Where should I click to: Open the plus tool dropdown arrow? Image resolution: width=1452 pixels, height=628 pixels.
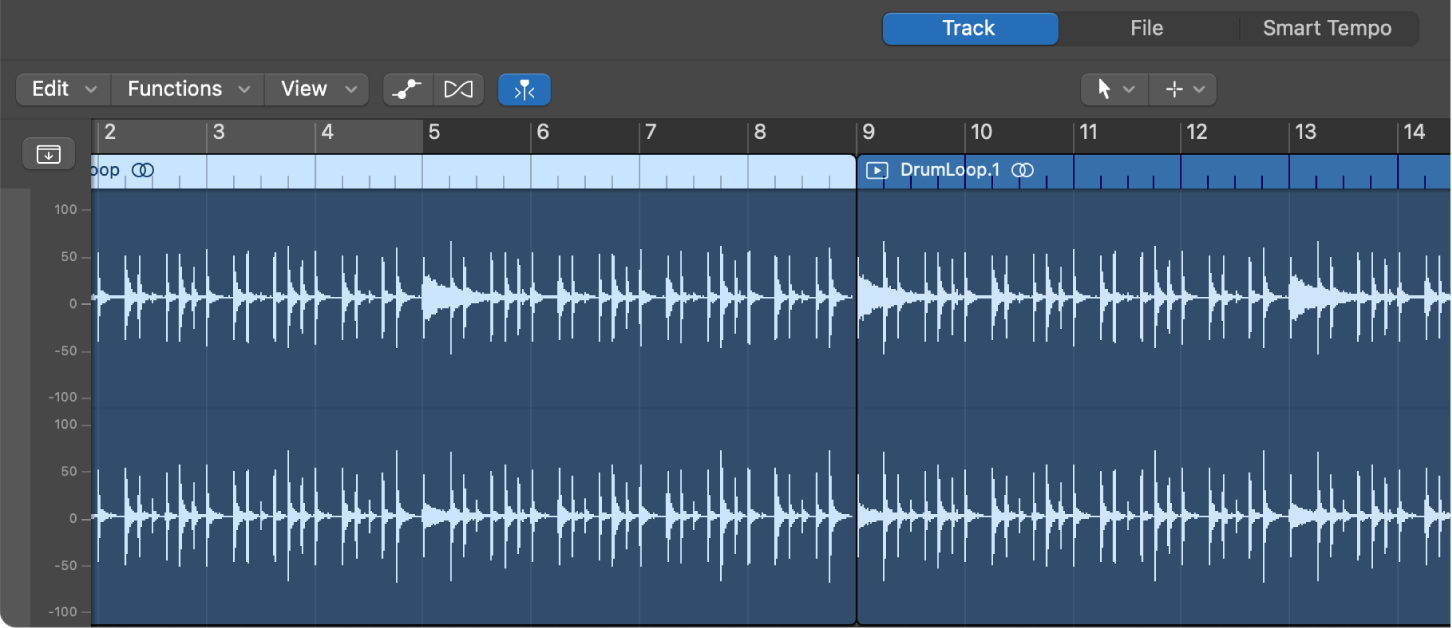(x=1201, y=89)
